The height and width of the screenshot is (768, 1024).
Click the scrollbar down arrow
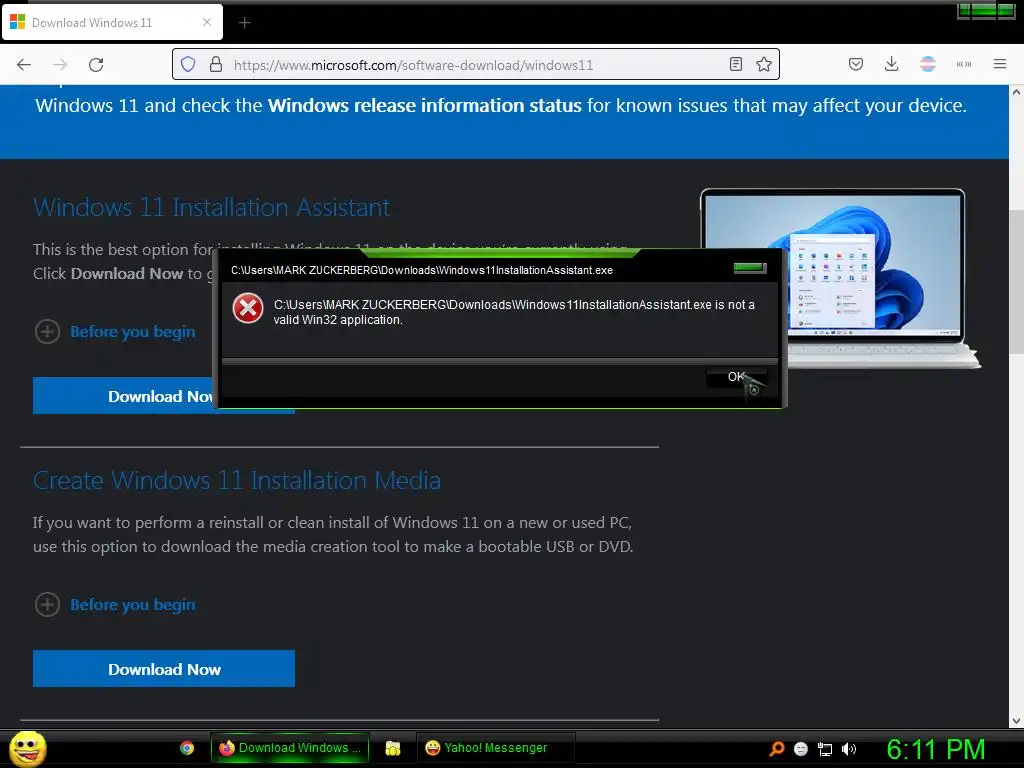(1016, 721)
